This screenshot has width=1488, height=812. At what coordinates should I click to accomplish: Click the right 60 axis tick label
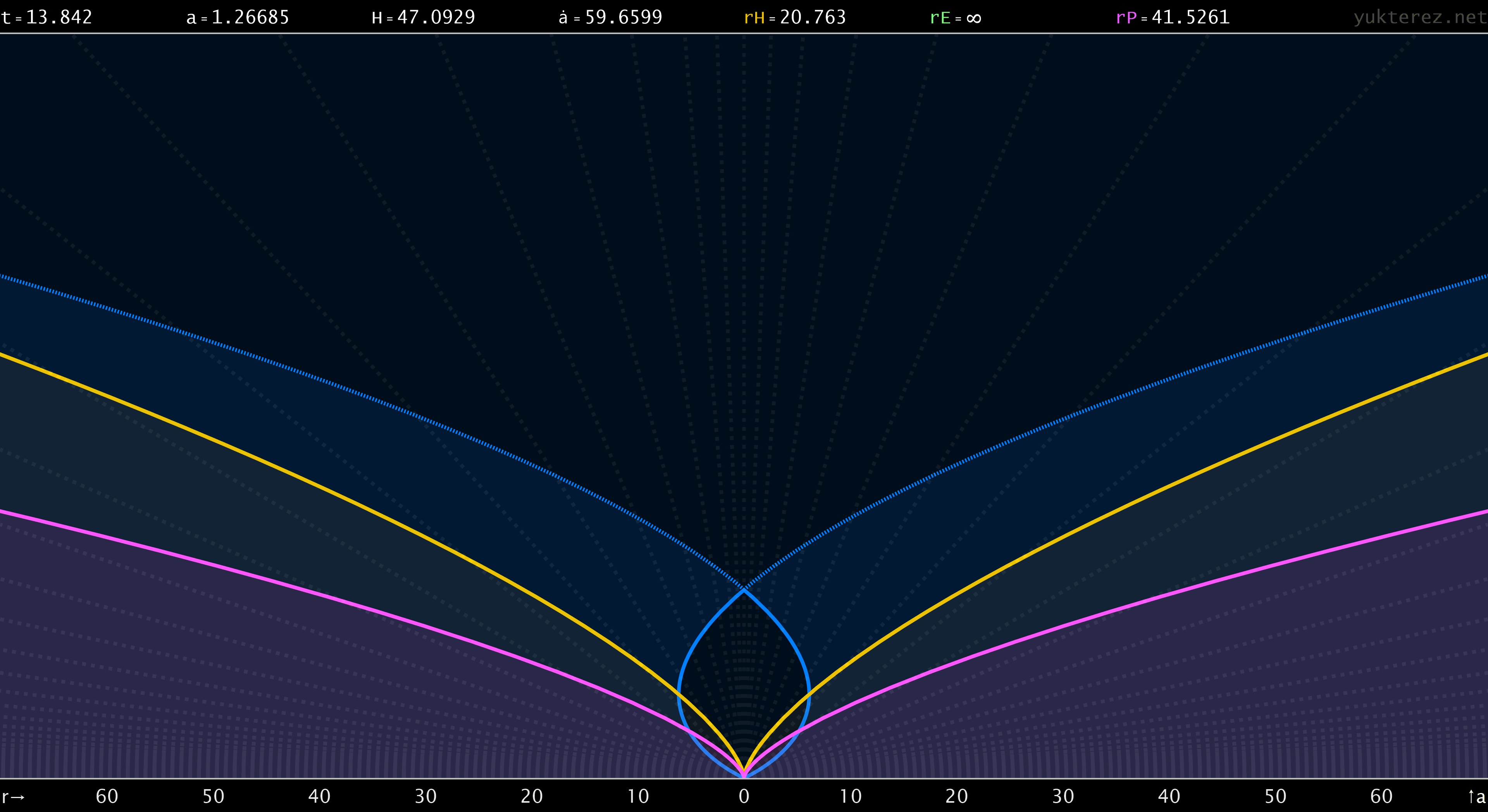[x=1382, y=797]
